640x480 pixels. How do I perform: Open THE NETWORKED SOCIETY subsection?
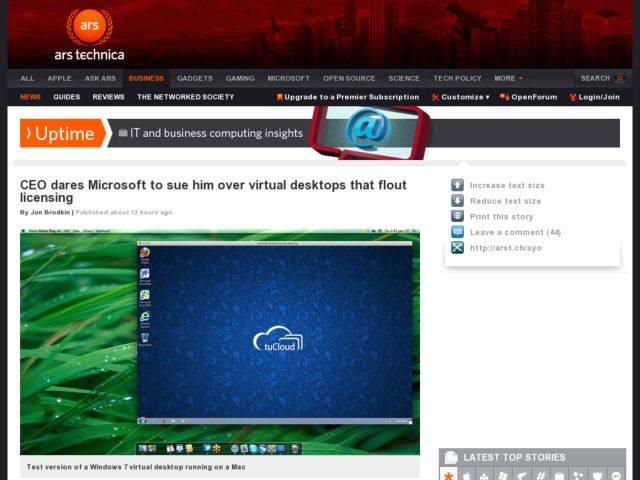click(185, 97)
